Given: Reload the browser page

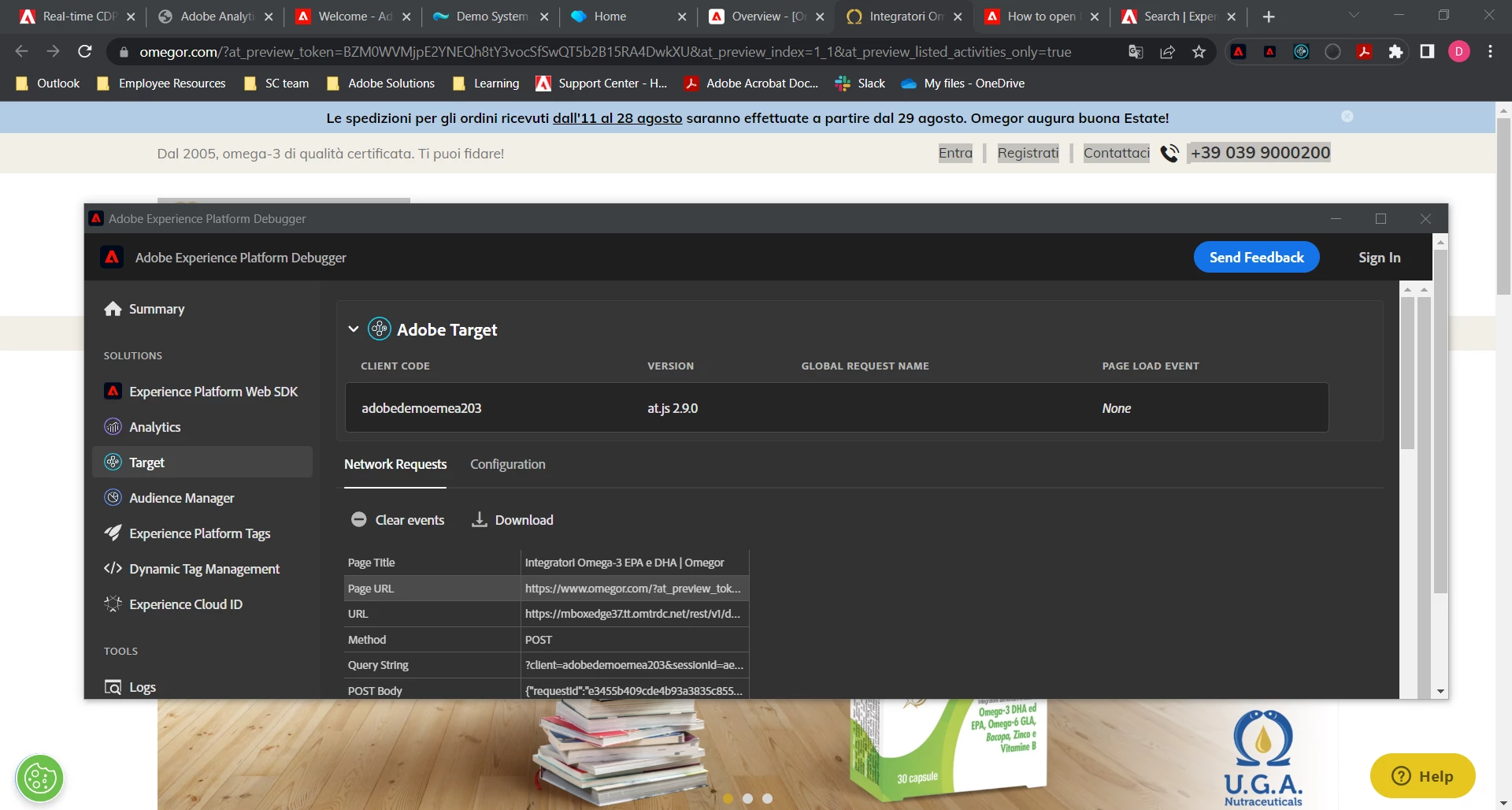Looking at the screenshot, I should pyautogui.click(x=85, y=51).
